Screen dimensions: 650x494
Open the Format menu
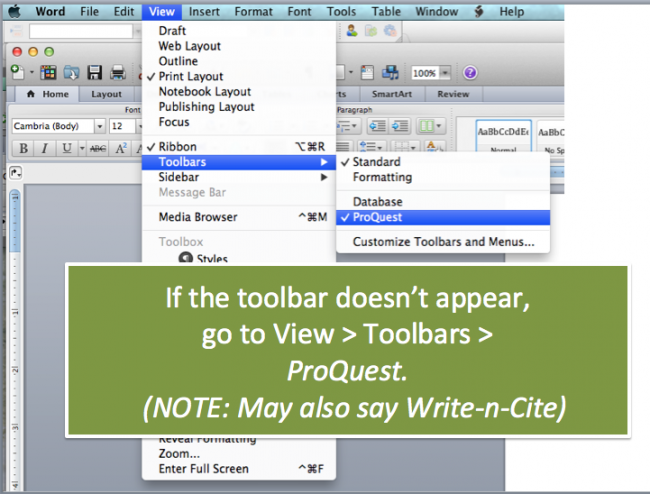(x=254, y=12)
